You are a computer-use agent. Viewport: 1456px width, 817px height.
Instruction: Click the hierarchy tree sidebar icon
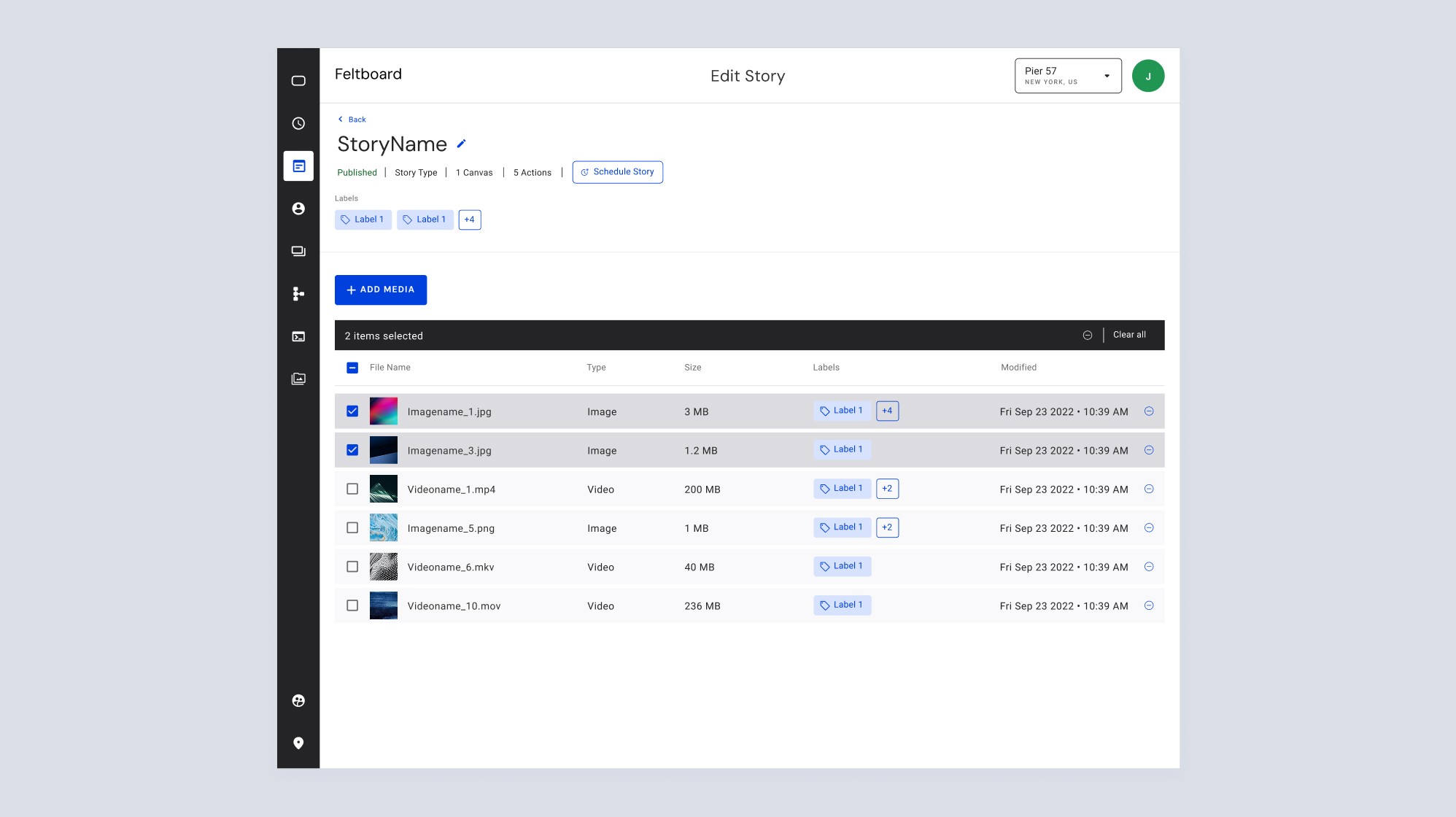click(298, 294)
